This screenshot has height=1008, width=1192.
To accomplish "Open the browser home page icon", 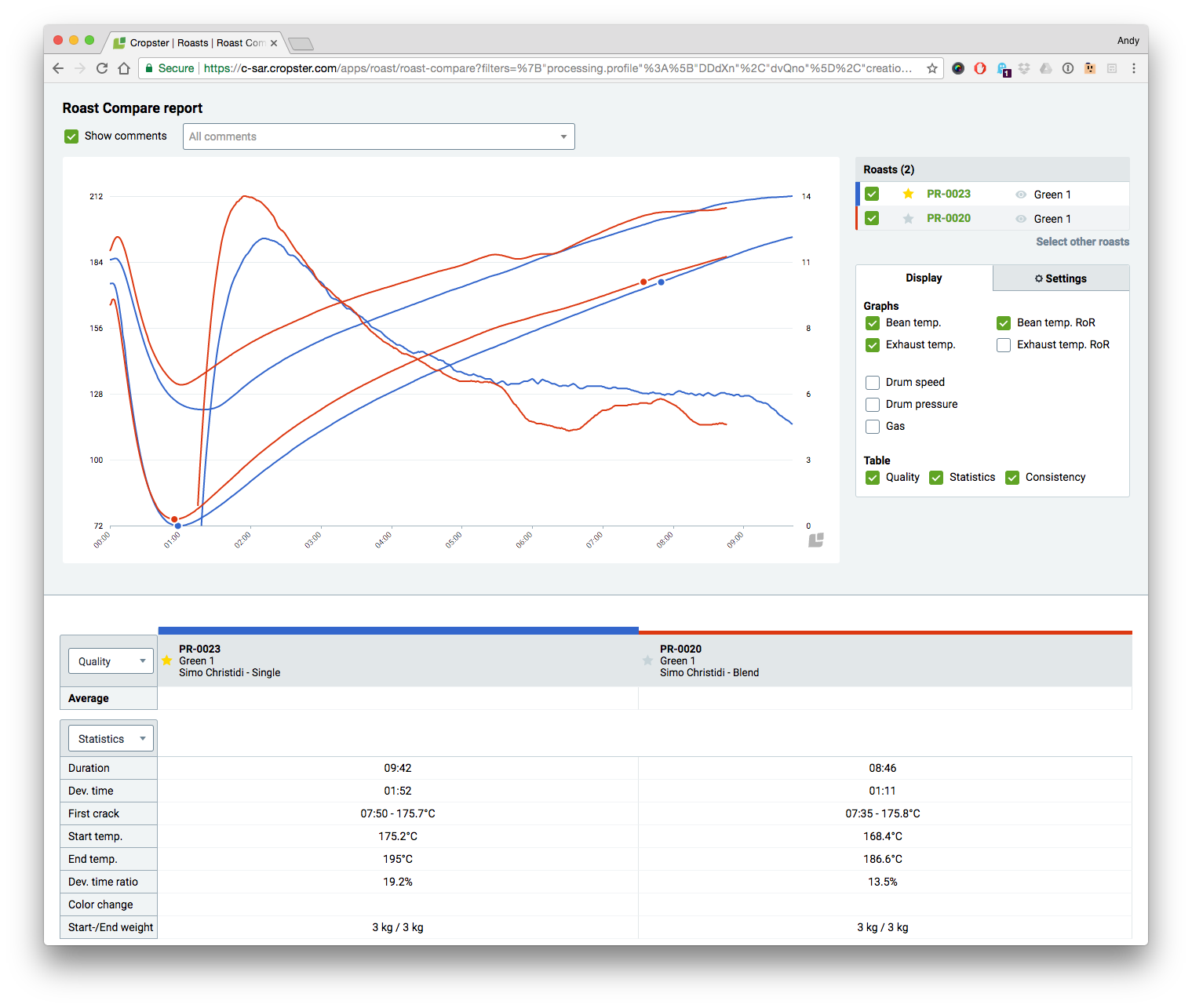I will click(124, 68).
